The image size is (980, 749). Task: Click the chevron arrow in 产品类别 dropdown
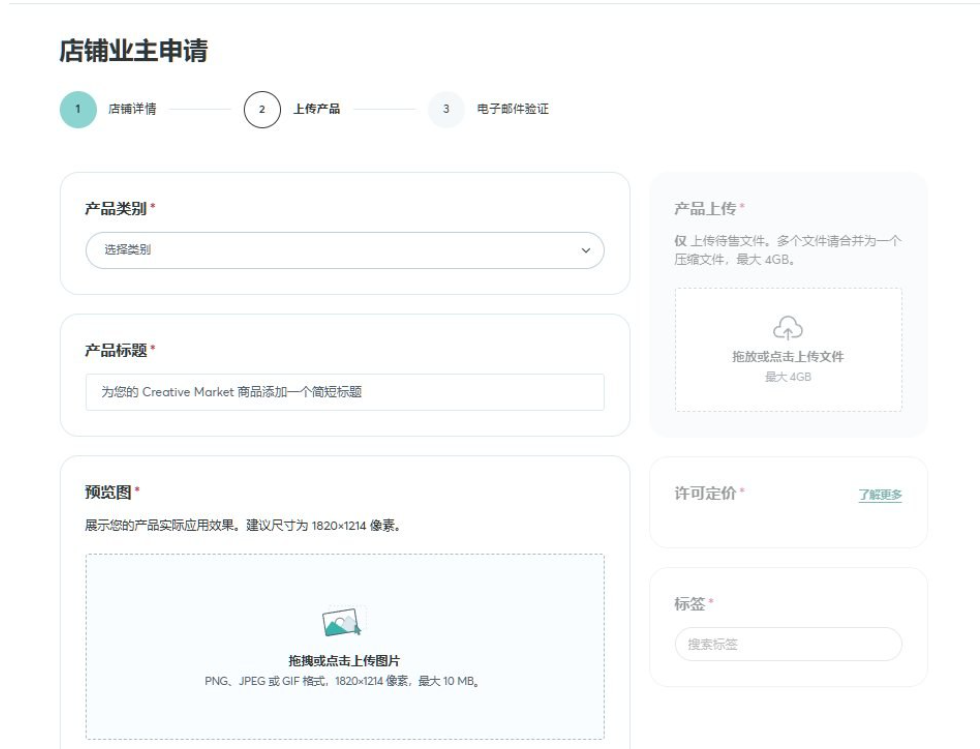click(x=586, y=250)
